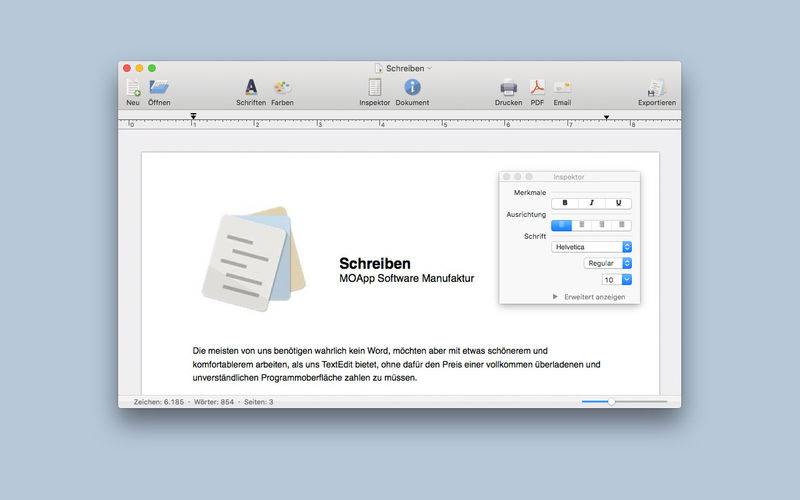Click the Ausrichtung label in Inspektor

(x=526, y=214)
